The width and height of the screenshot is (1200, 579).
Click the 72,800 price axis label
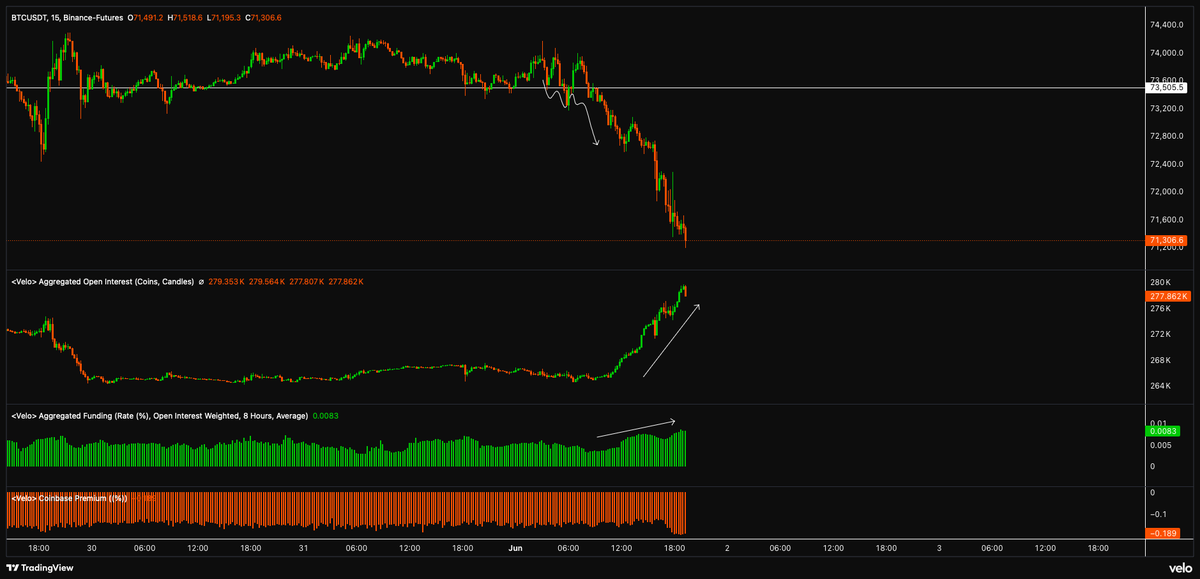coord(1167,136)
